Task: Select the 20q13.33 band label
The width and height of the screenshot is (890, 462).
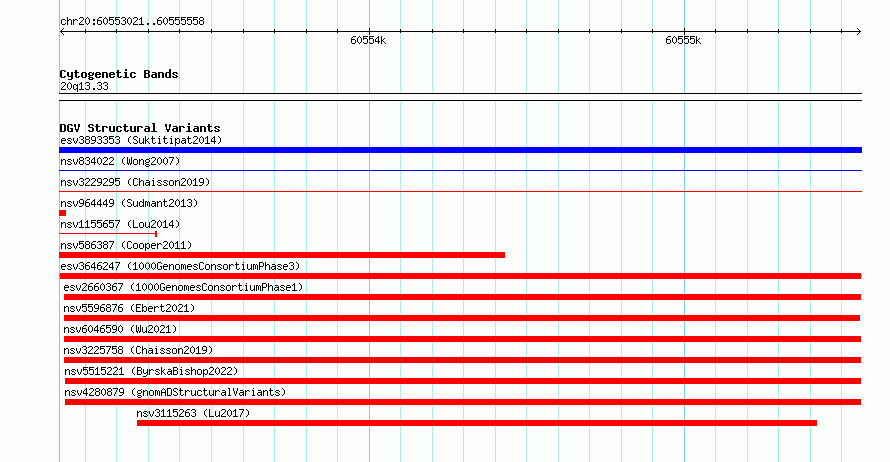Action: (84, 86)
